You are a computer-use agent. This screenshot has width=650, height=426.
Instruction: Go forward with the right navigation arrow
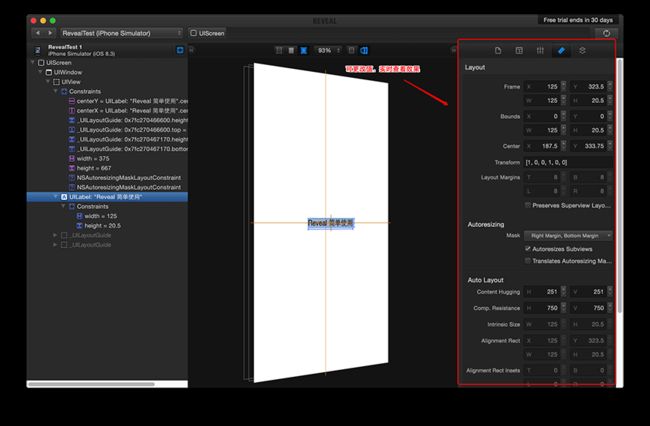pyautogui.click(x=50, y=33)
